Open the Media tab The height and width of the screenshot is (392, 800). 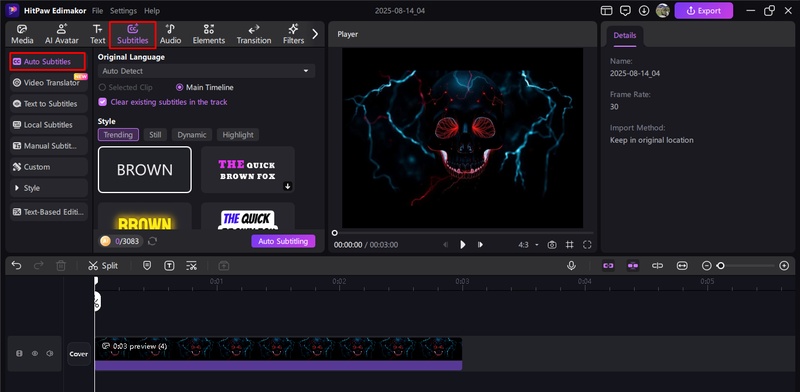(22, 34)
